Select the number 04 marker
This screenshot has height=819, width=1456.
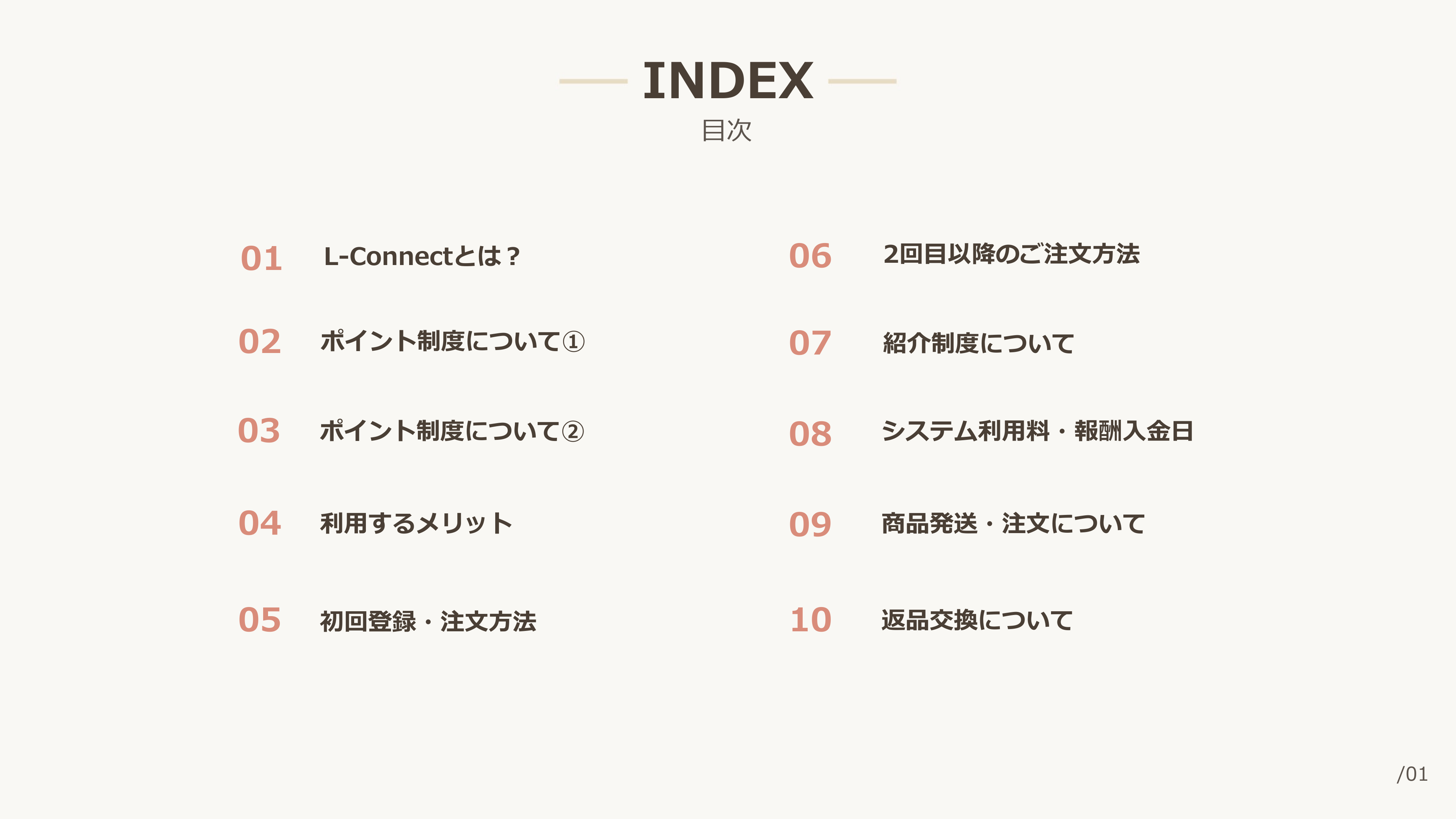(x=259, y=523)
